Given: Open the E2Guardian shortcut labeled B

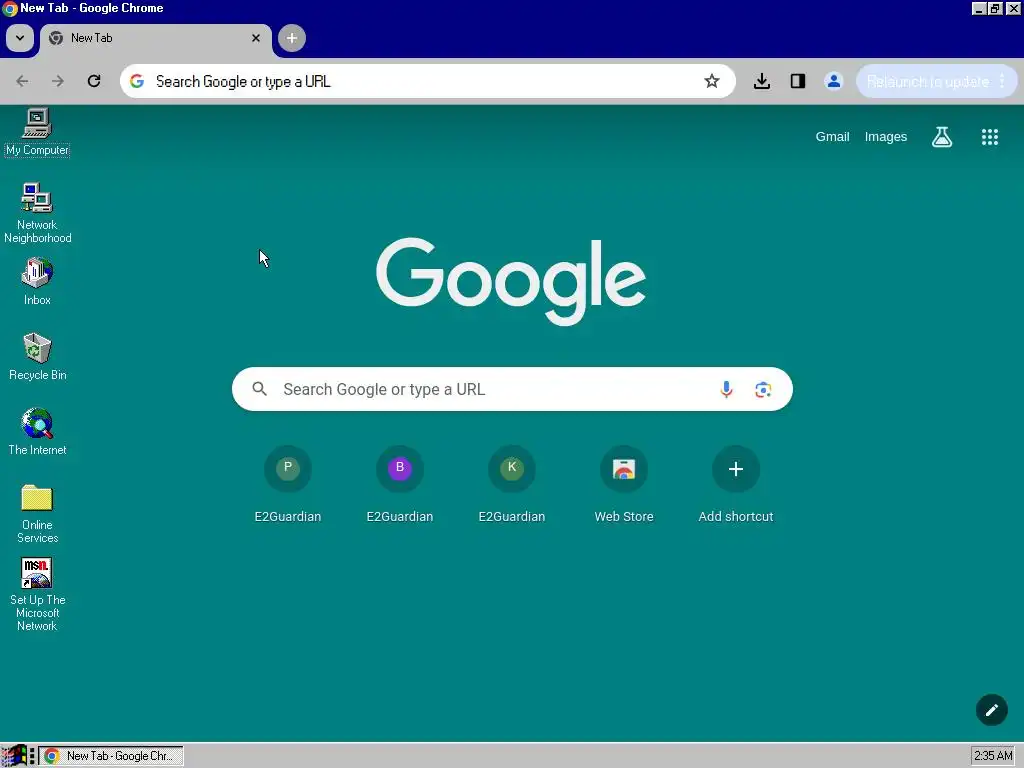Looking at the screenshot, I should tap(400, 484).
